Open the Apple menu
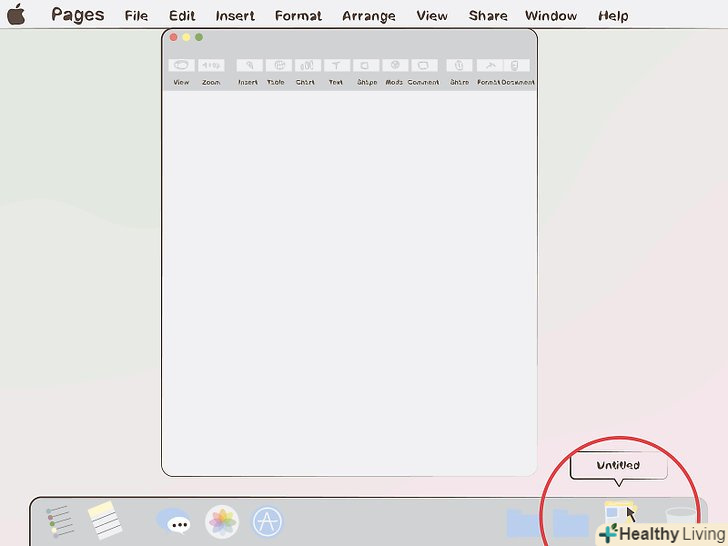 16,14
